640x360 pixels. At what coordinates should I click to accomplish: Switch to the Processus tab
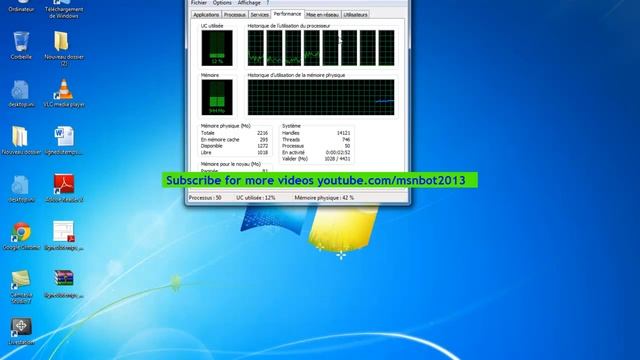coord(235,15)
